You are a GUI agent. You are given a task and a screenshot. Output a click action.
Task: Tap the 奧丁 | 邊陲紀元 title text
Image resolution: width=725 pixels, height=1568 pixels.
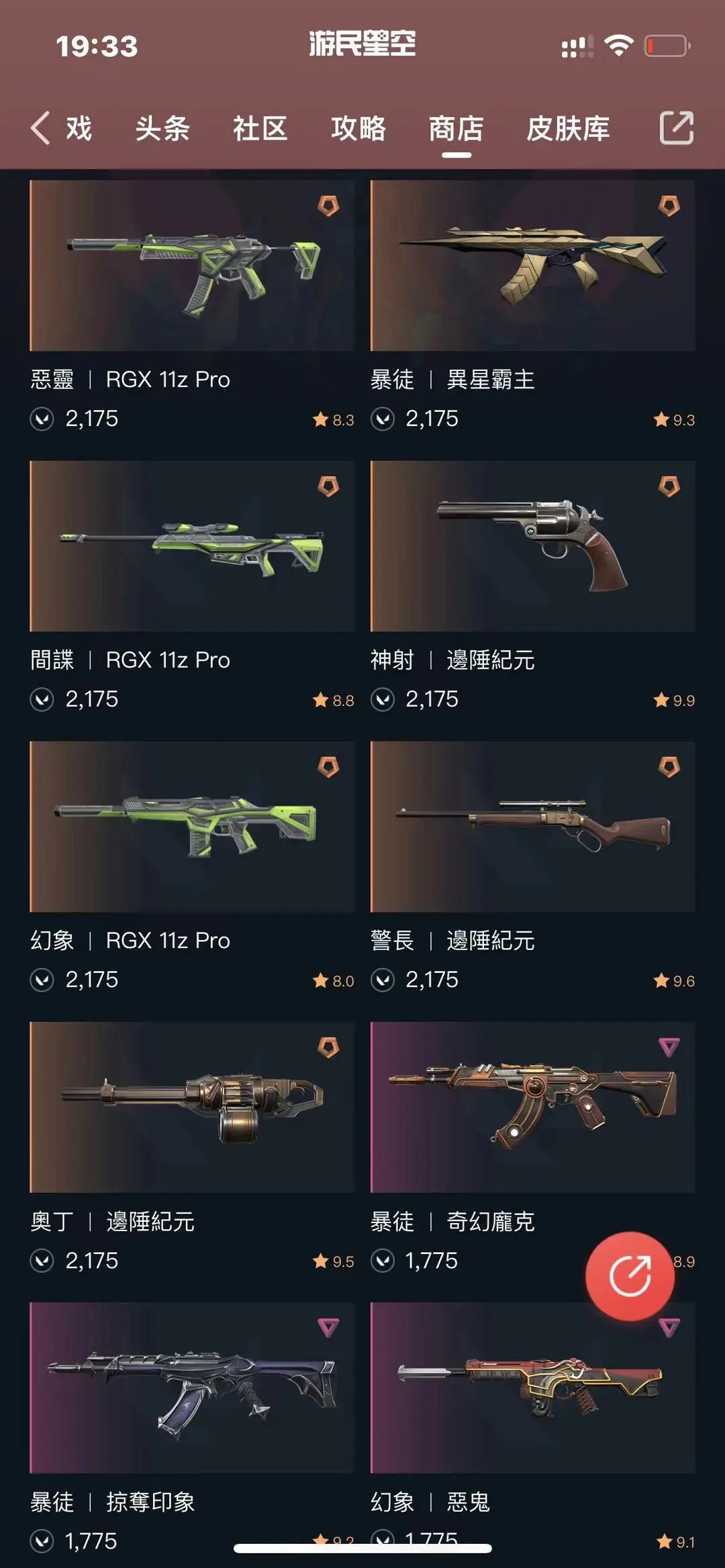[113, 1222]
